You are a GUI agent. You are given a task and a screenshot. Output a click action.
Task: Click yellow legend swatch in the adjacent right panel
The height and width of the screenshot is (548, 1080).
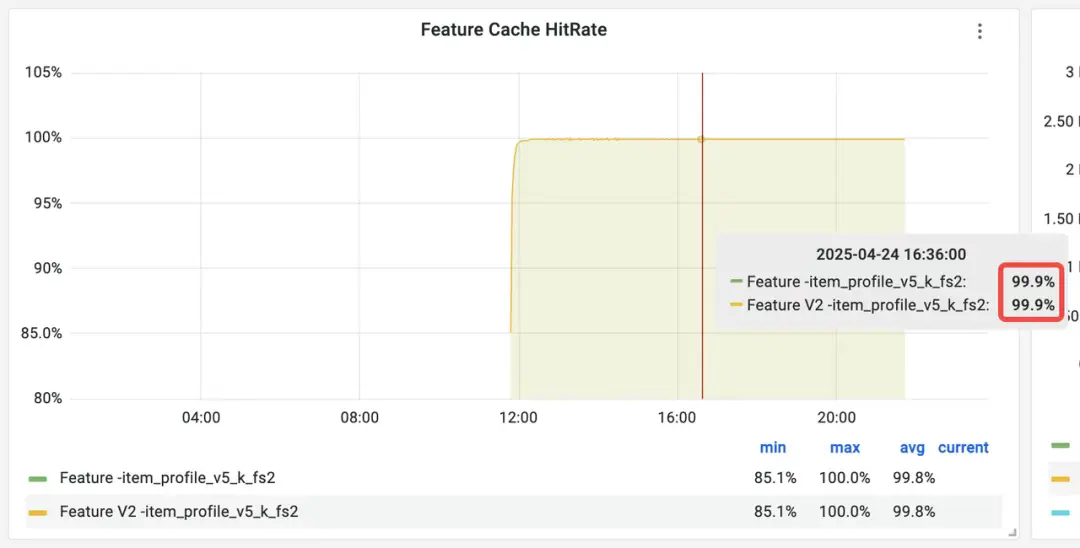[1061, 479]
